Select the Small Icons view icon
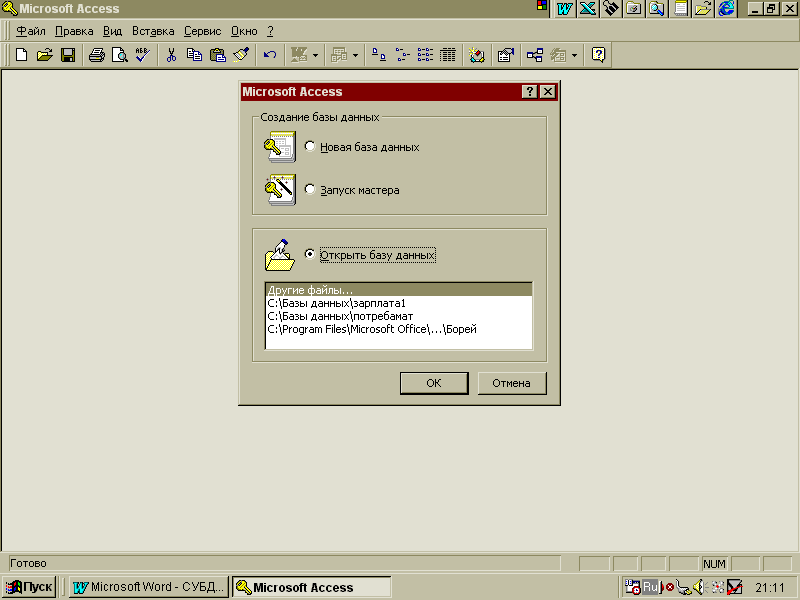 click(x=402, y=55)
